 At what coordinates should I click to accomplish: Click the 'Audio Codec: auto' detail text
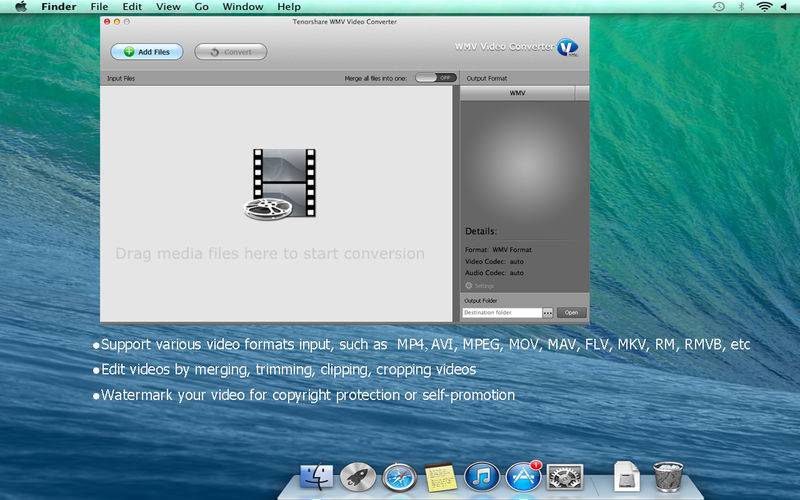click(x=494, y=273)
